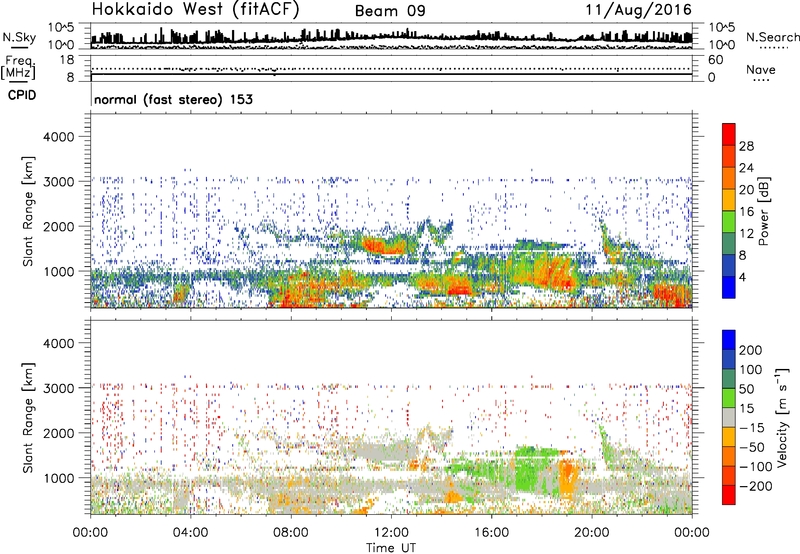Click the 'Hokkaido West (fitACF)' title
800x554 pixels.
tap(195, 10)
